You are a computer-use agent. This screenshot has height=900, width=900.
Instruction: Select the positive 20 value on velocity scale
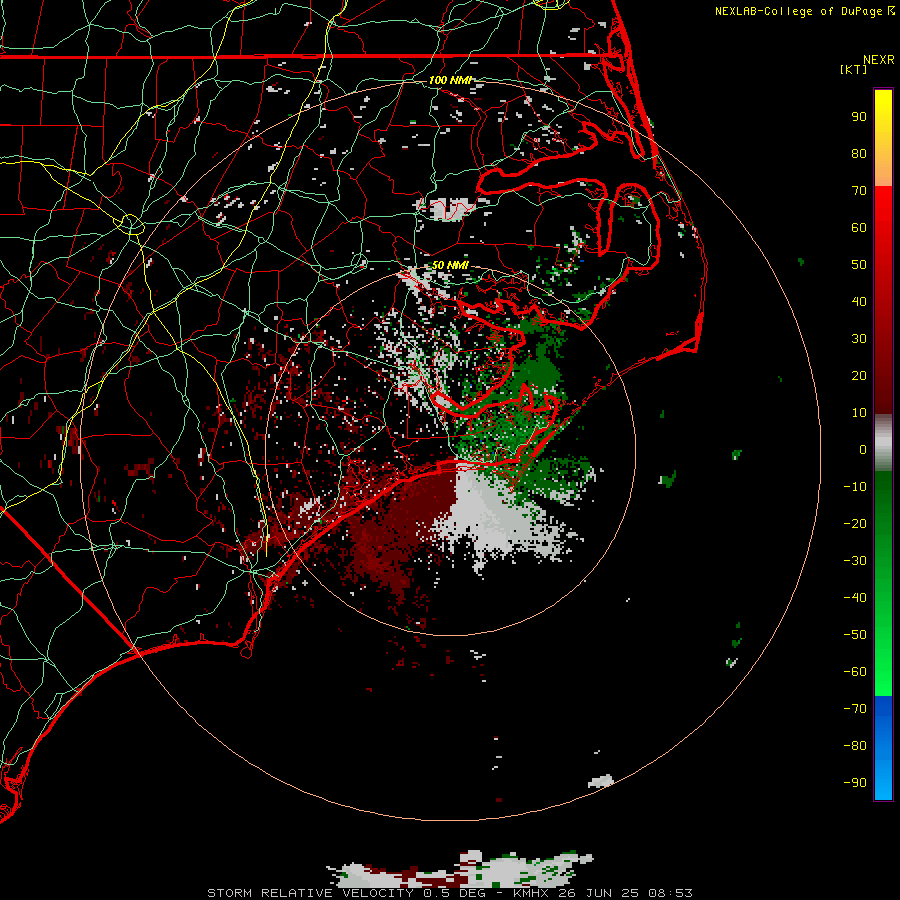tap(859, 375)
